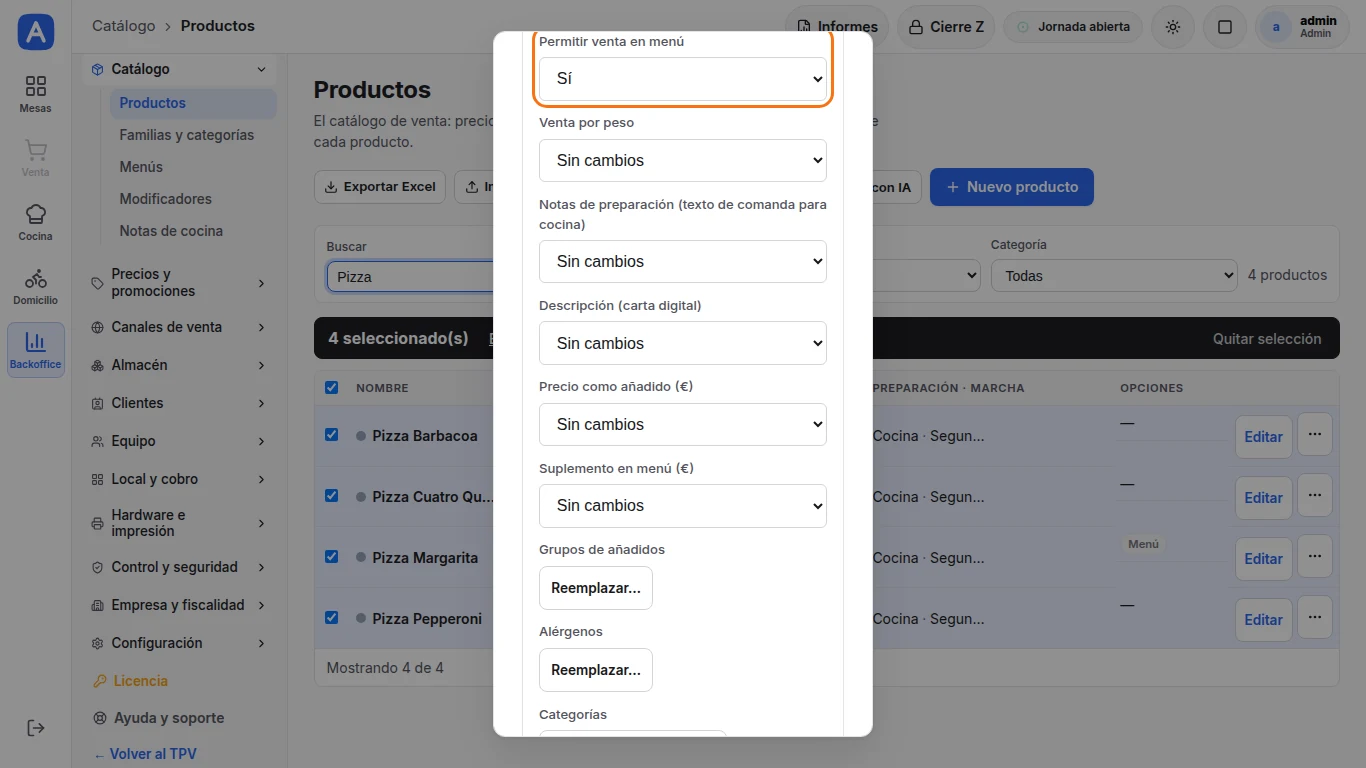Toggle the light/dark theme sun icon
This screenshot has width=1366, height=768.
click(x=1173, y=27)
